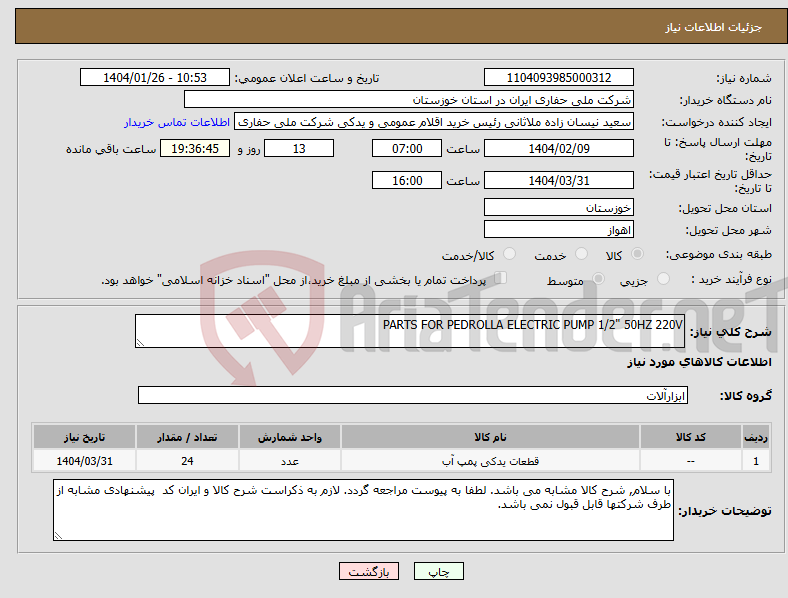Click the ردیف column header

pyautogui.click(x=756, y=437)
